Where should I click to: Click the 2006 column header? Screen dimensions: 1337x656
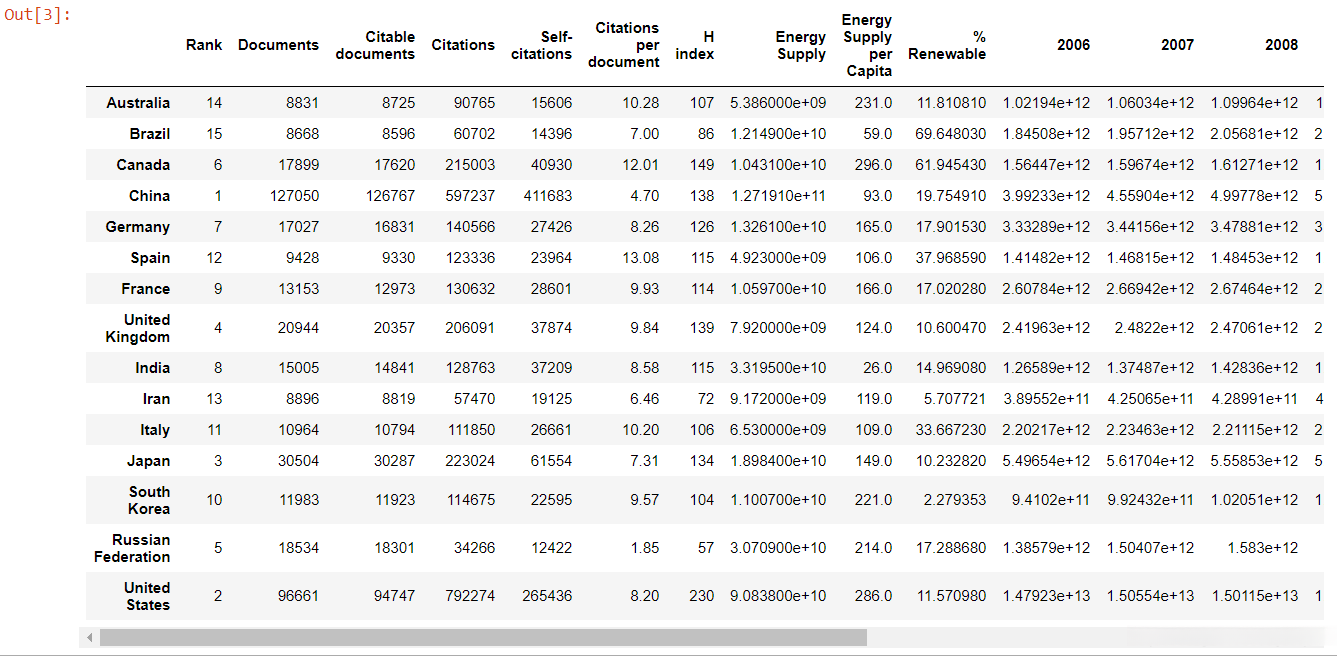pos(1073,45)
